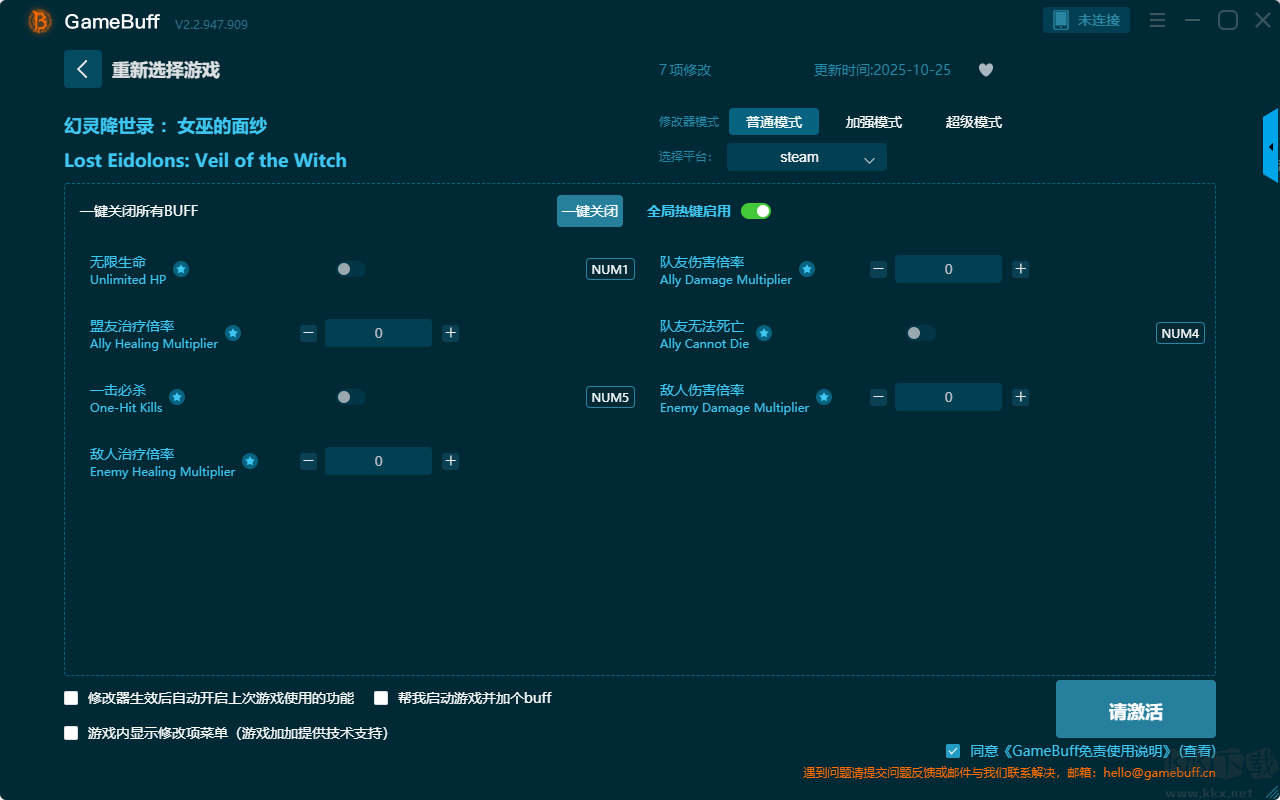Increase Ally Healing Multiplier with plus
The height and width of the screenshot is (800, 1280).
click(450, 333)
